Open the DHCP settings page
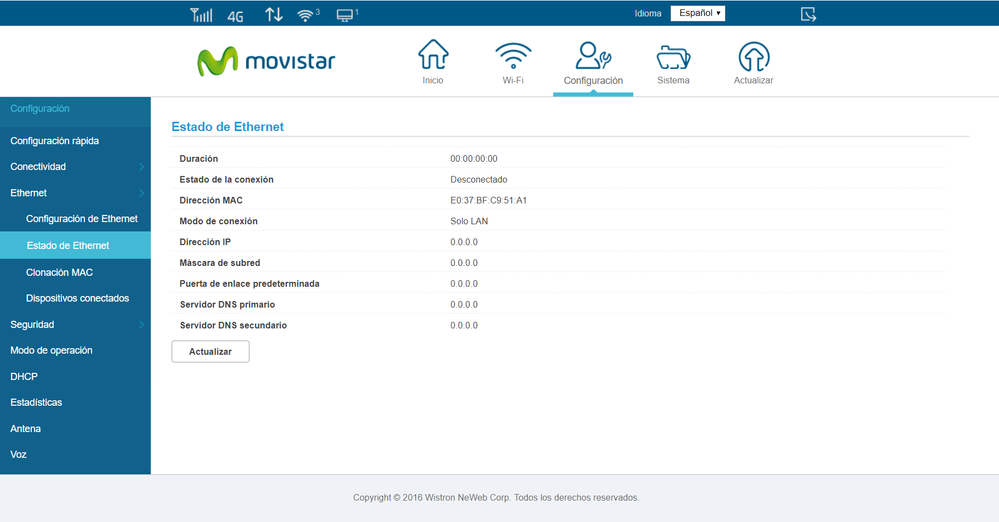This screenshot has height=522, width=999. [x=24, y=377]
